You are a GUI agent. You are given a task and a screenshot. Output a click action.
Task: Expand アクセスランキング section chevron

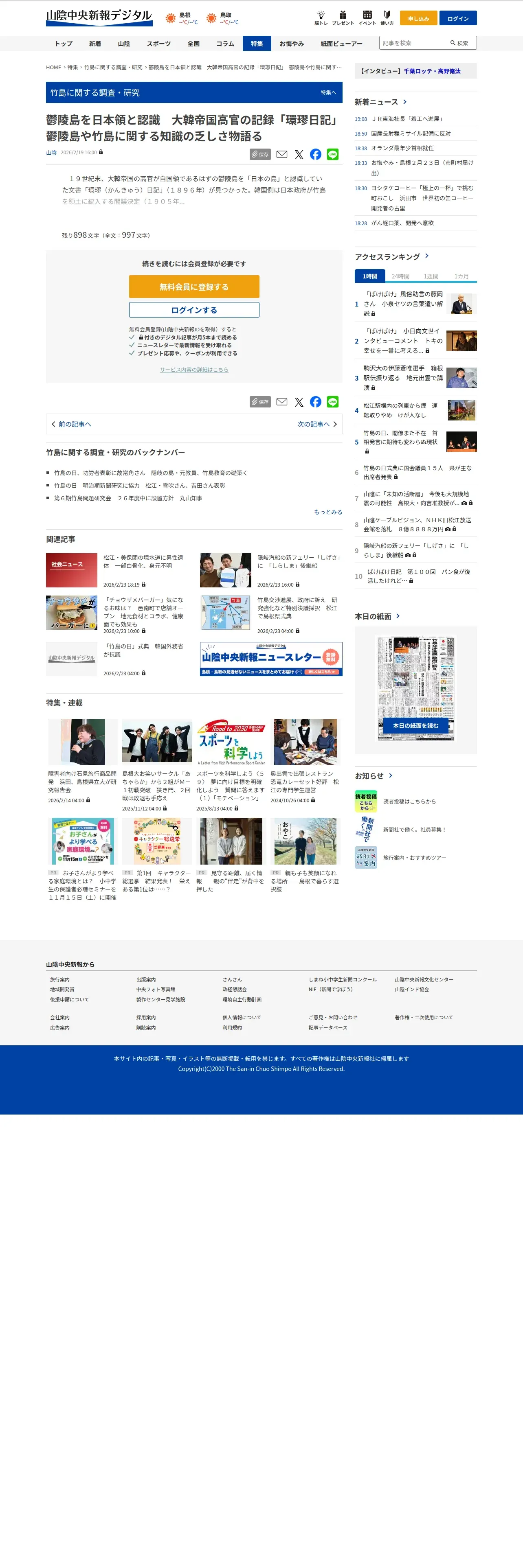pyautogui.click(x=427, y=256)
